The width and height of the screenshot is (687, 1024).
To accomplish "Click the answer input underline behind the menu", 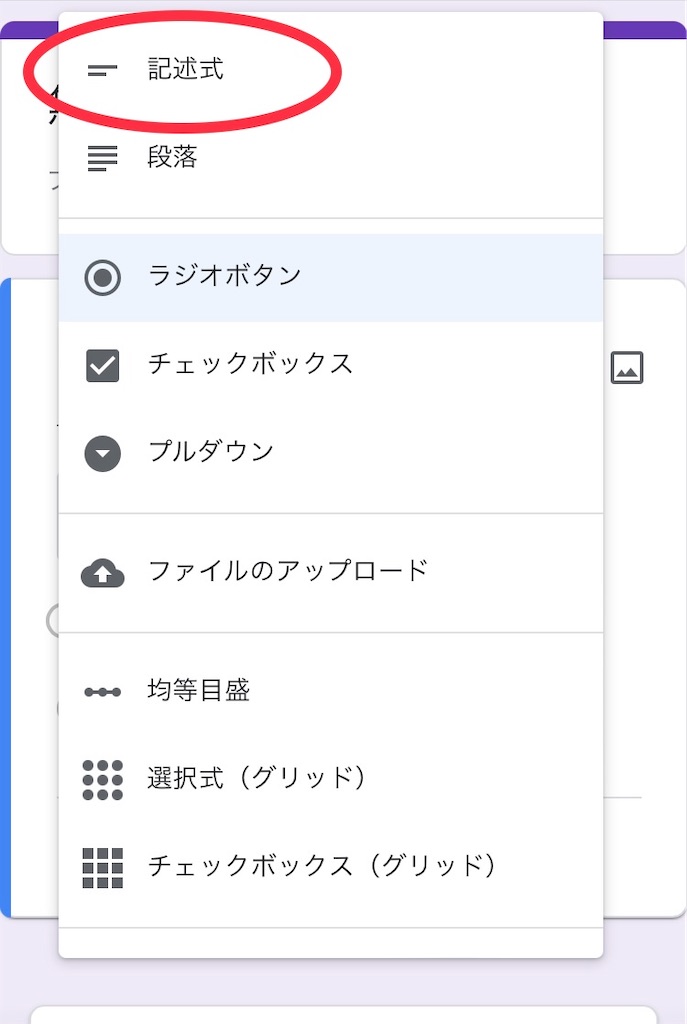I will click(x=625, y=796).
